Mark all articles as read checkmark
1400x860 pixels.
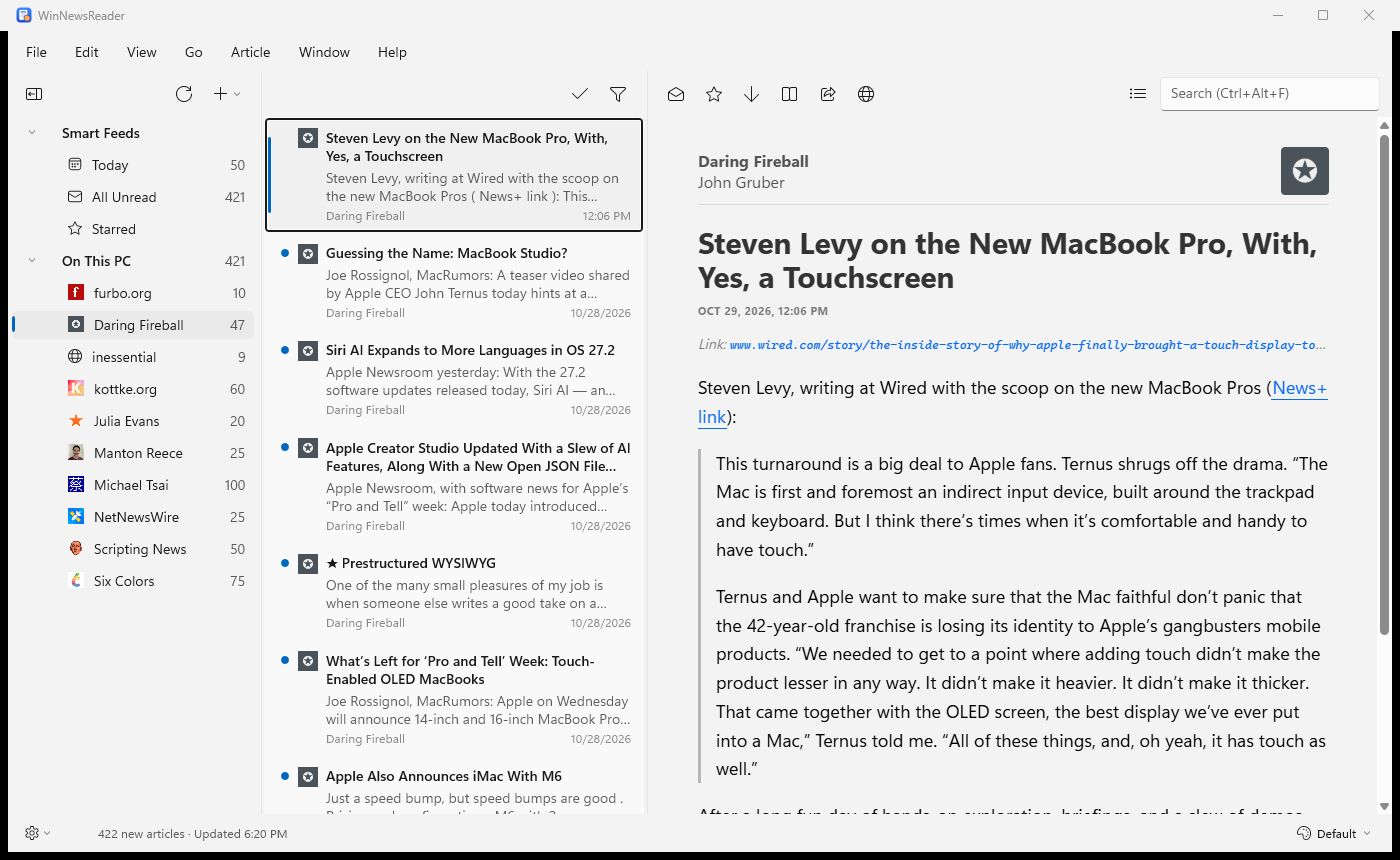click(580, 94)
